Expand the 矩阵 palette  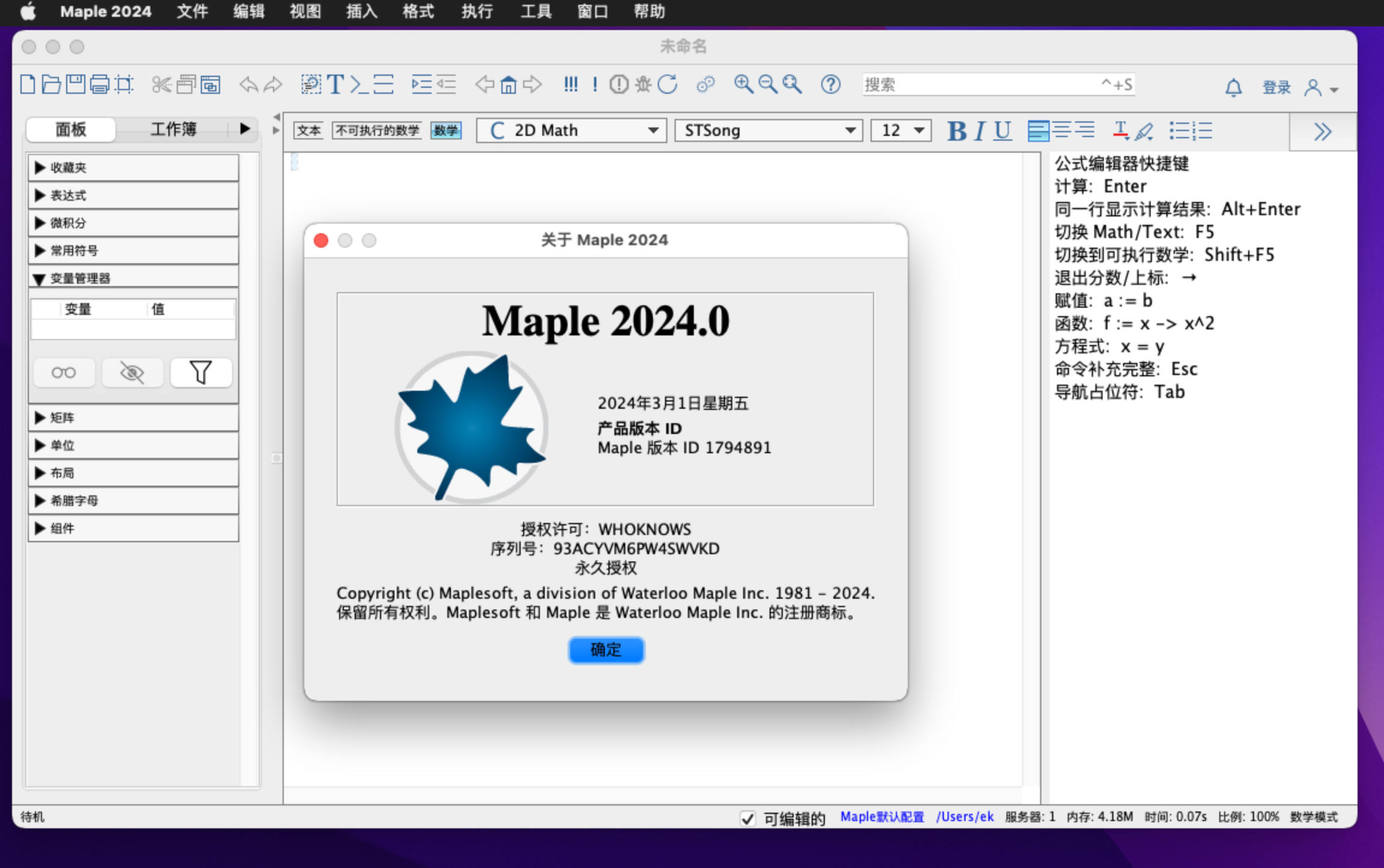point(133,418)
